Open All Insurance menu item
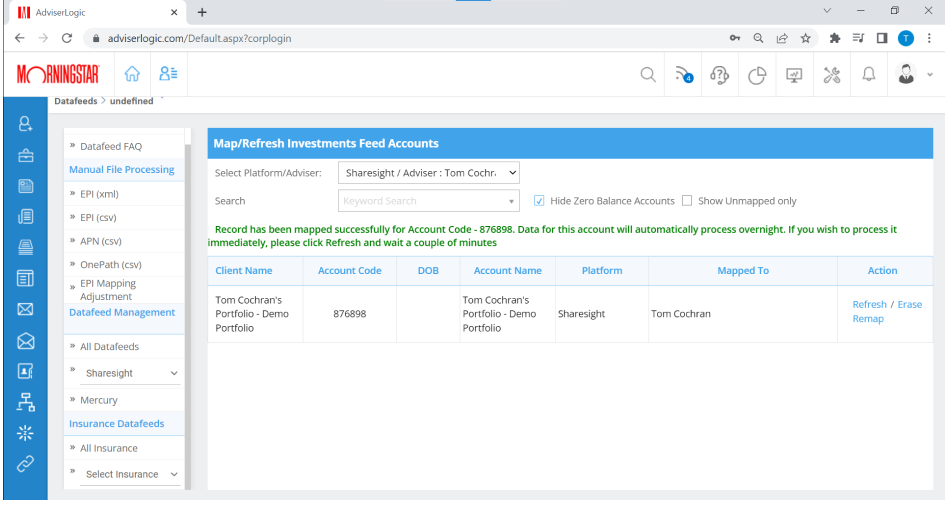This screenshot has height=507, width=945. (x=109, y=449)
